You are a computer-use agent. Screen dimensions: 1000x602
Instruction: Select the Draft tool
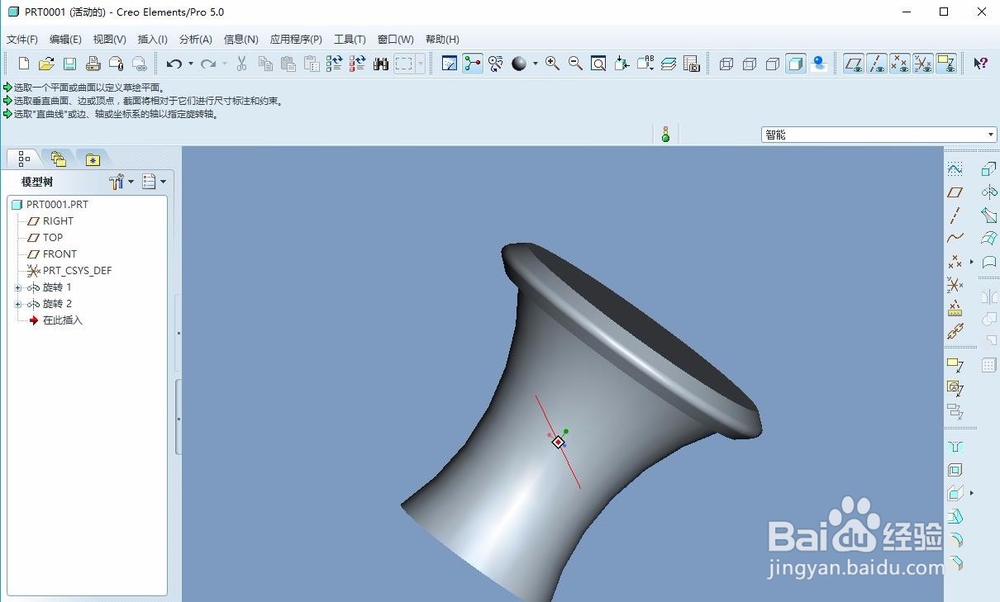tap(955, 517)
